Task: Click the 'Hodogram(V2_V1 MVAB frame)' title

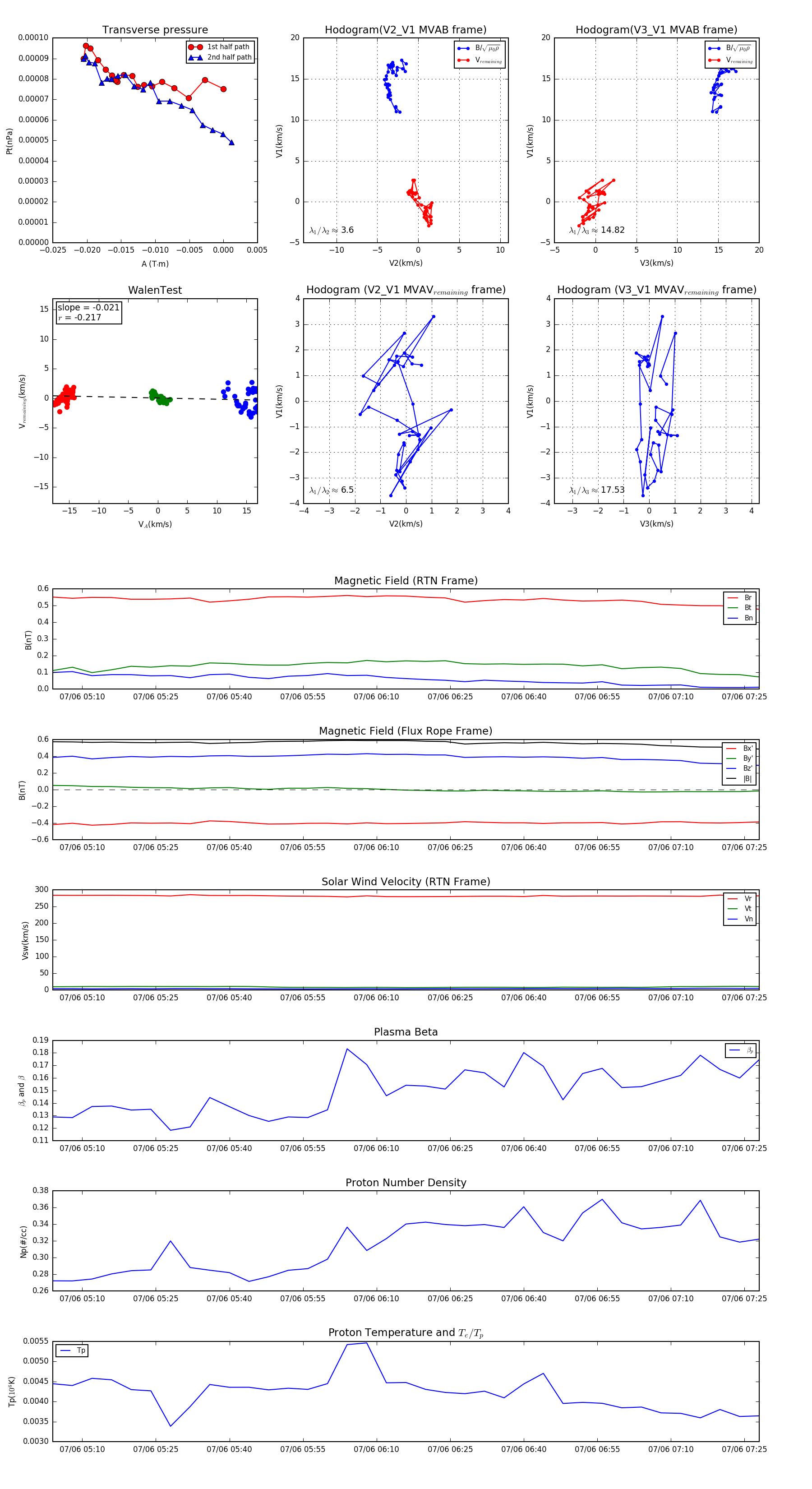Action: coord(406,30)
